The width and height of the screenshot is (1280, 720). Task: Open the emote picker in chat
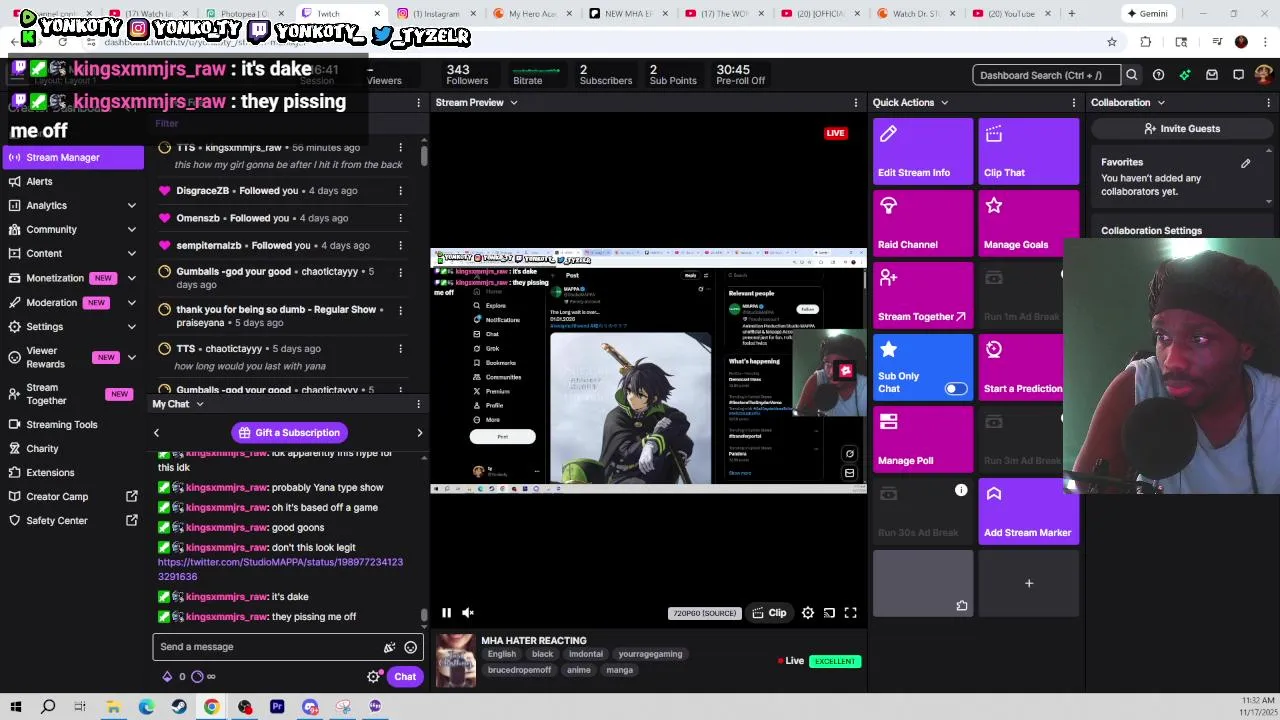pos(410,647)
